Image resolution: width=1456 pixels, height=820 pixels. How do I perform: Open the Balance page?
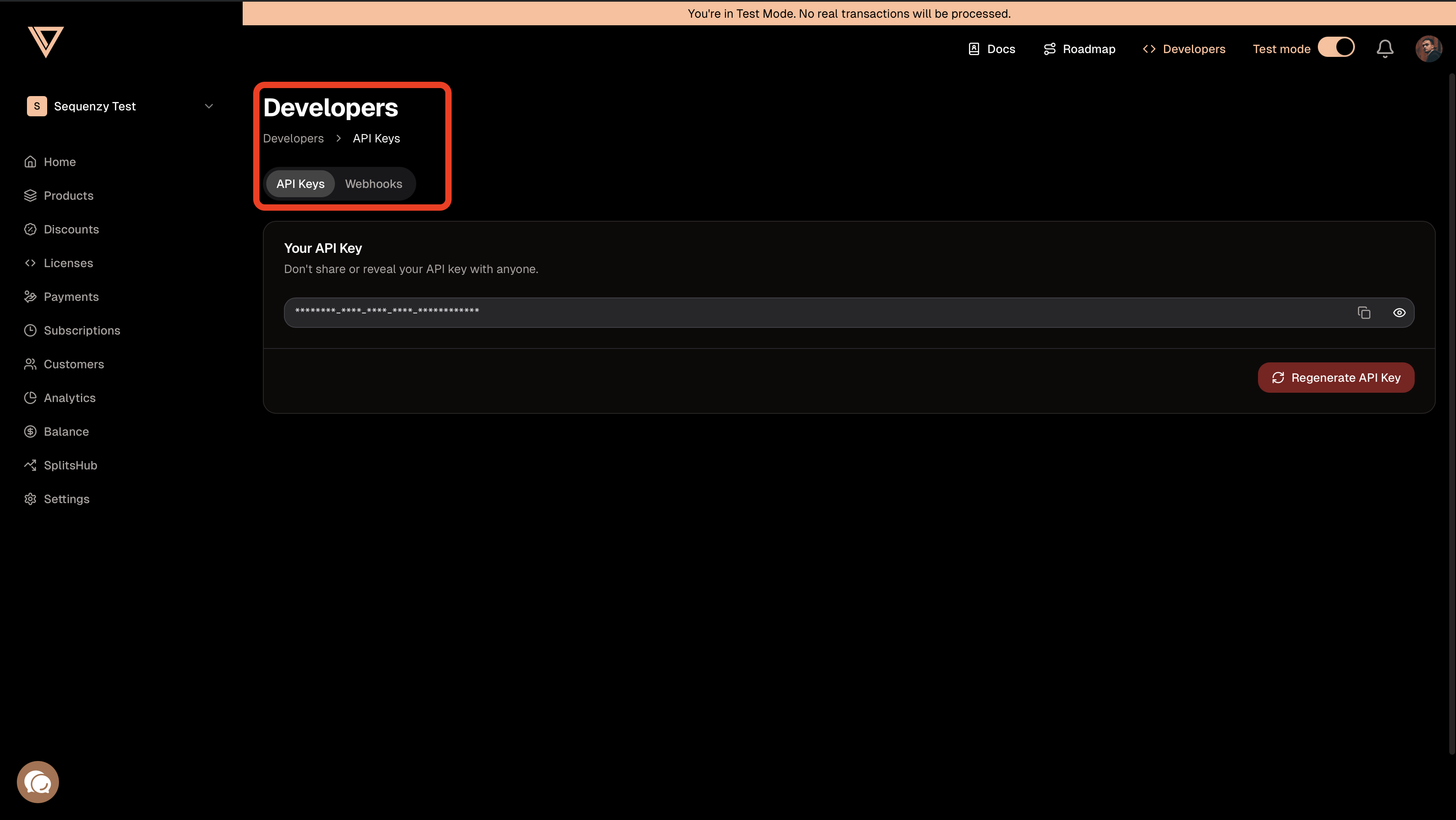[66, 431]
